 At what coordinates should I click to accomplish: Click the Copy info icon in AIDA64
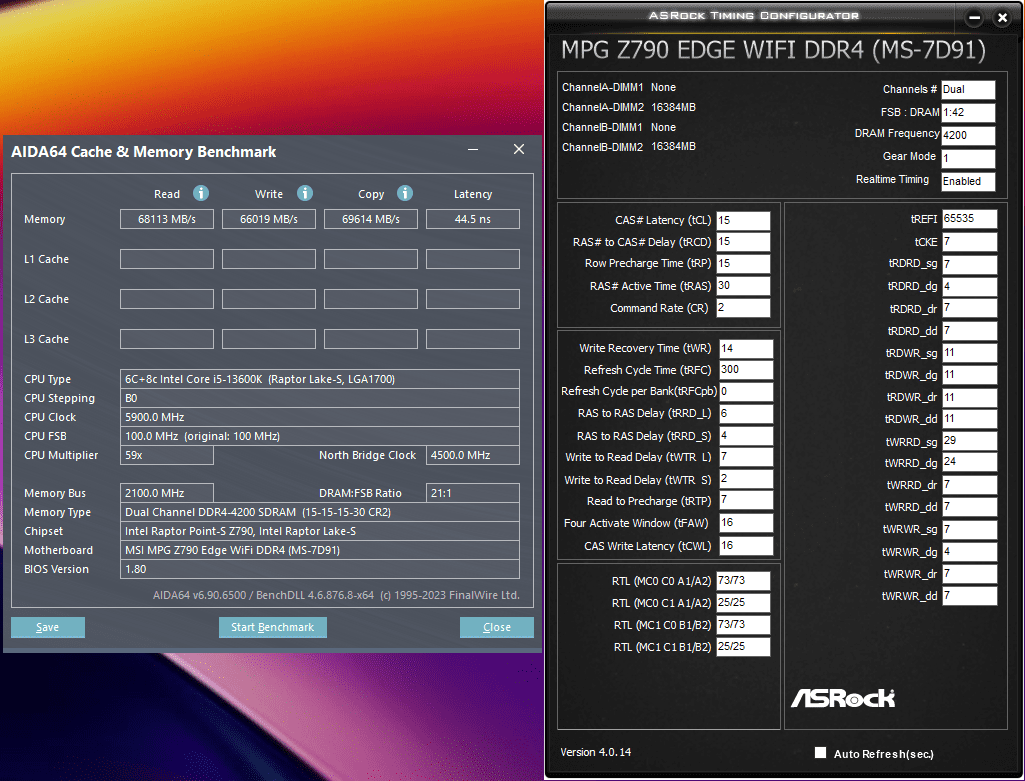pos(405,193)
